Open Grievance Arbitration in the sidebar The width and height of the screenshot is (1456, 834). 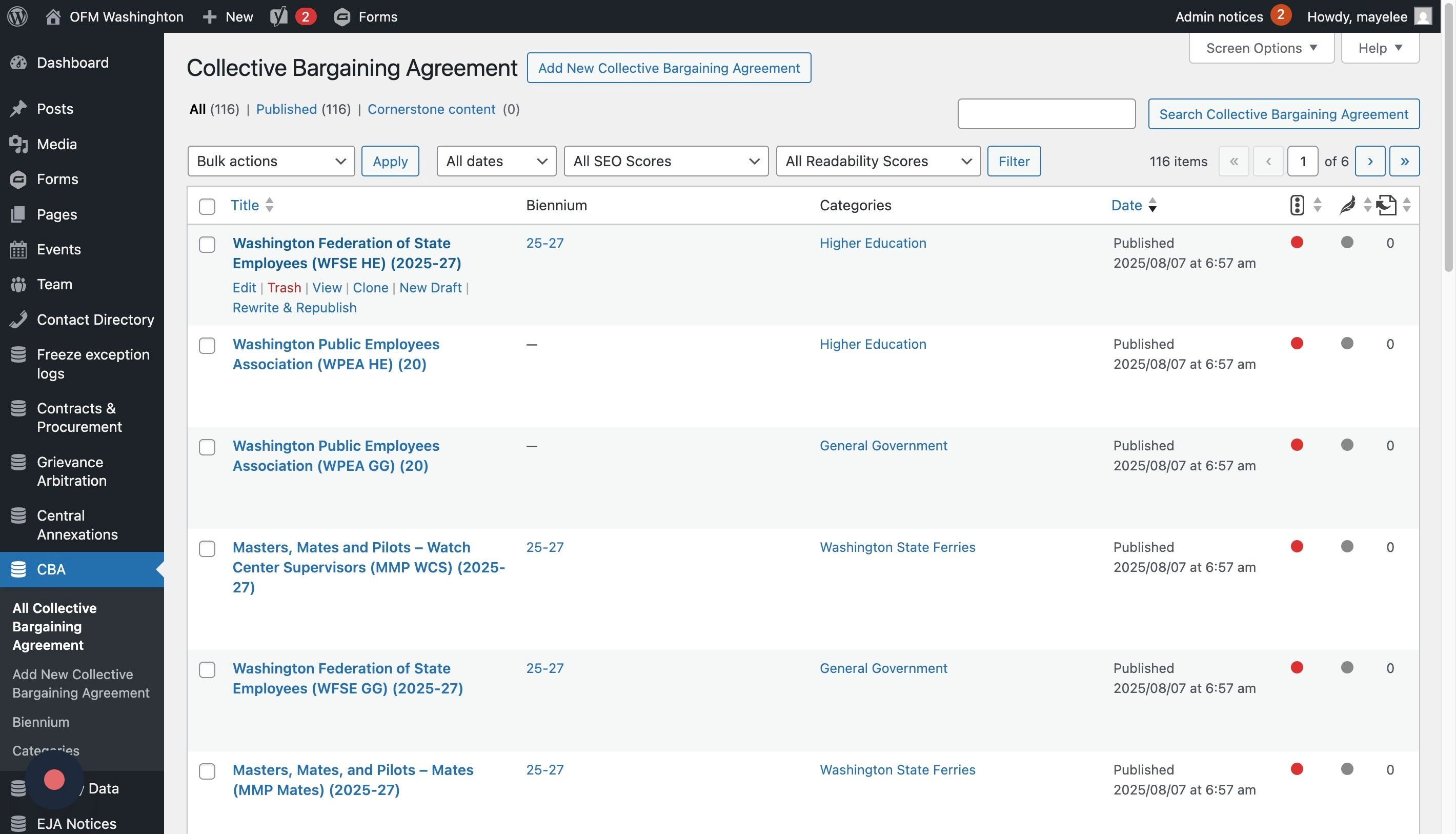click(x=72, y=471)
